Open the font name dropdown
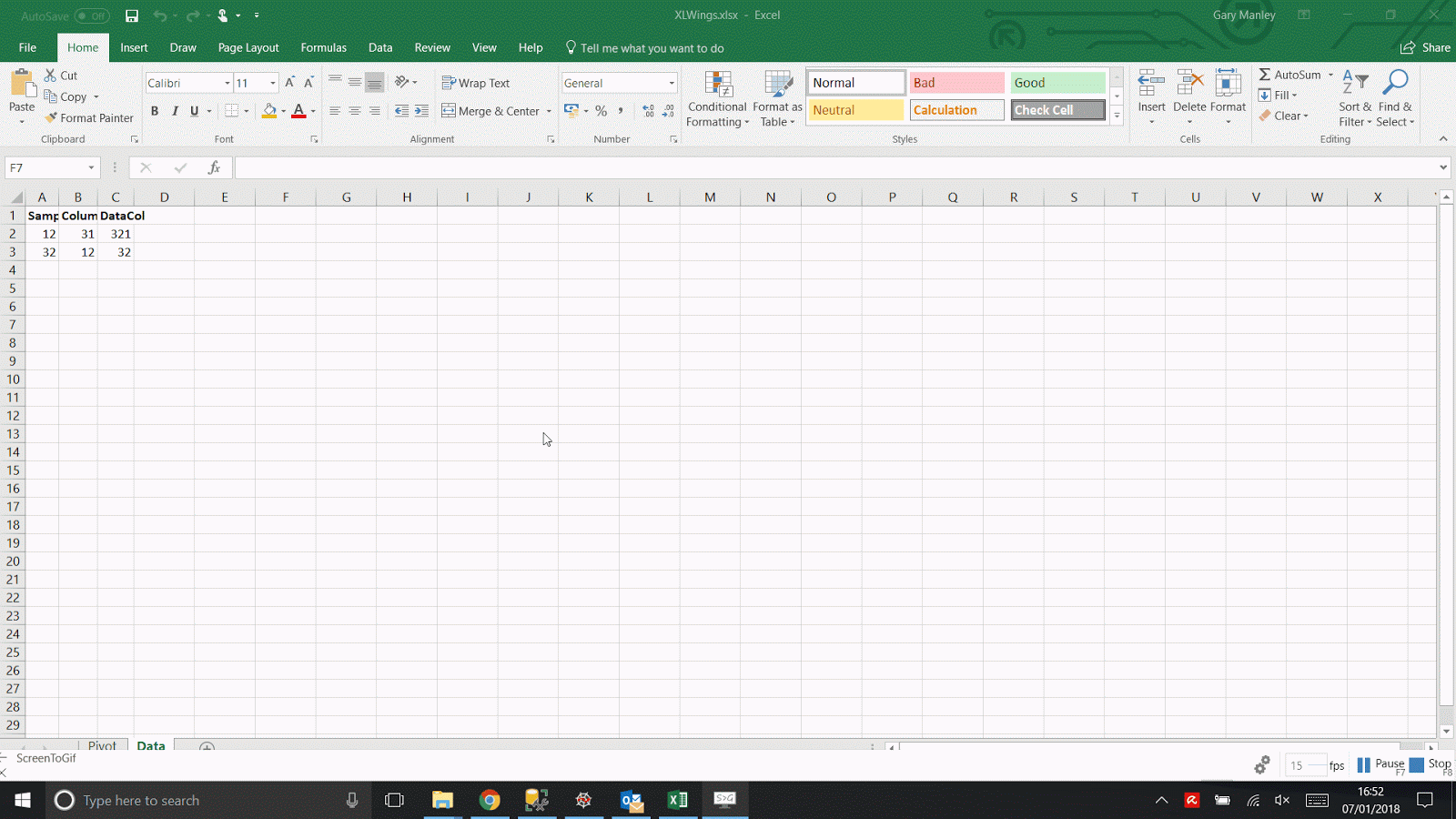Screen dimensions: 1456x819 [x=227, y=82]
